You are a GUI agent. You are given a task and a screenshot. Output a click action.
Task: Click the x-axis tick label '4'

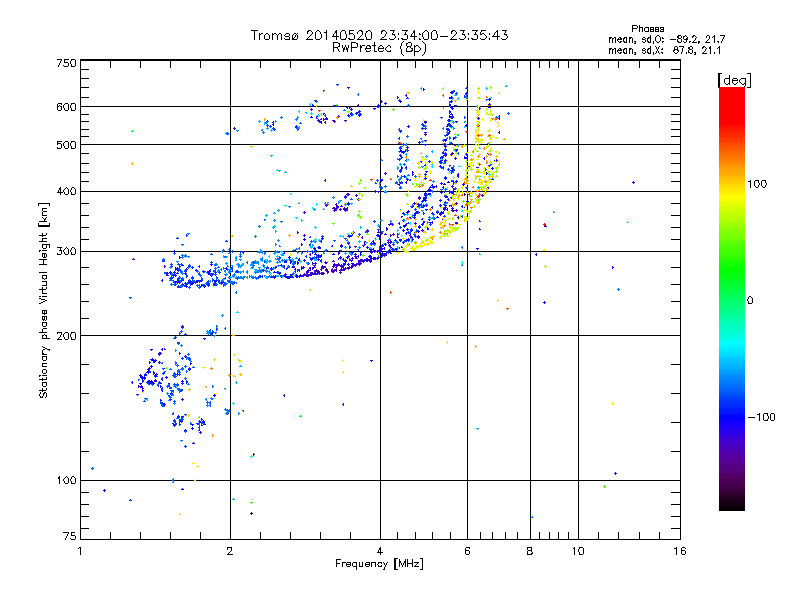(x=380, y=551)
